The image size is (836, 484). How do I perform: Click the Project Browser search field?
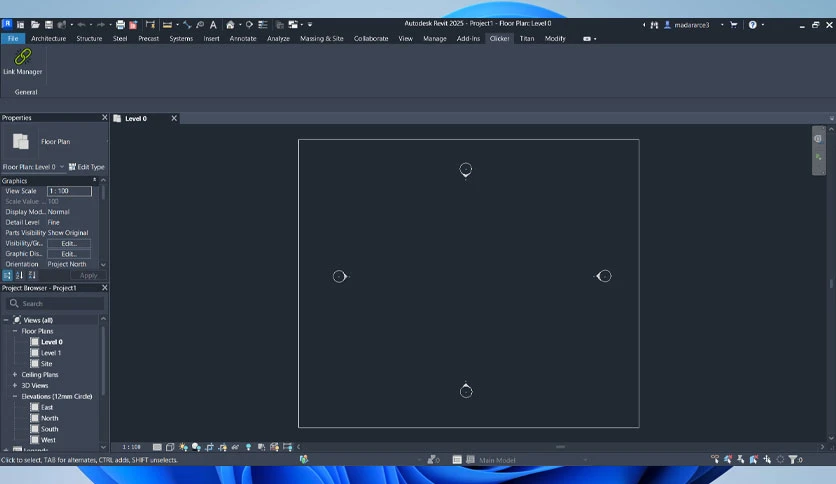pos(55,303)
